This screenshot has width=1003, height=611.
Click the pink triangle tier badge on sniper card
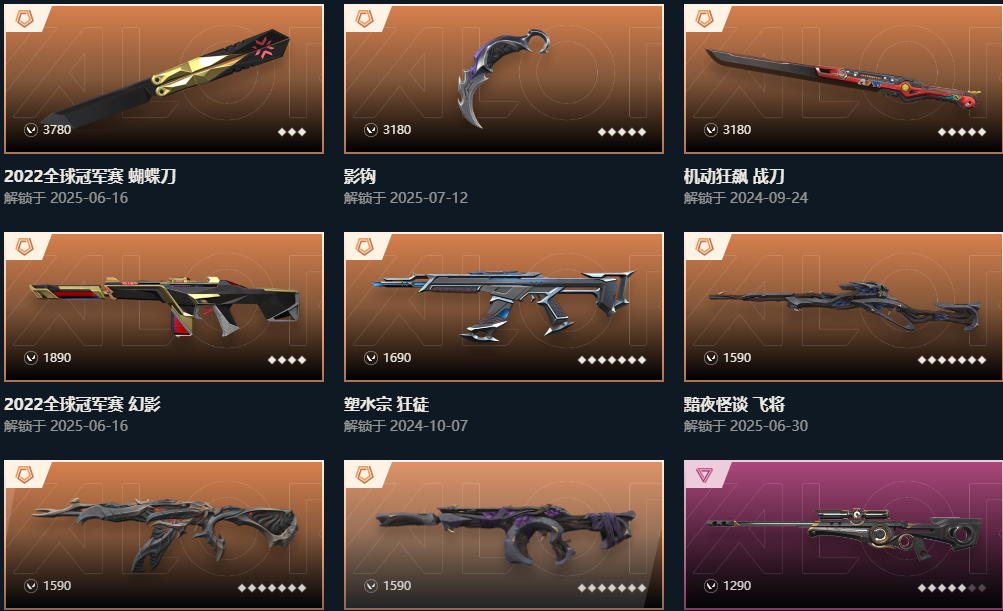(x=704, y=475)
